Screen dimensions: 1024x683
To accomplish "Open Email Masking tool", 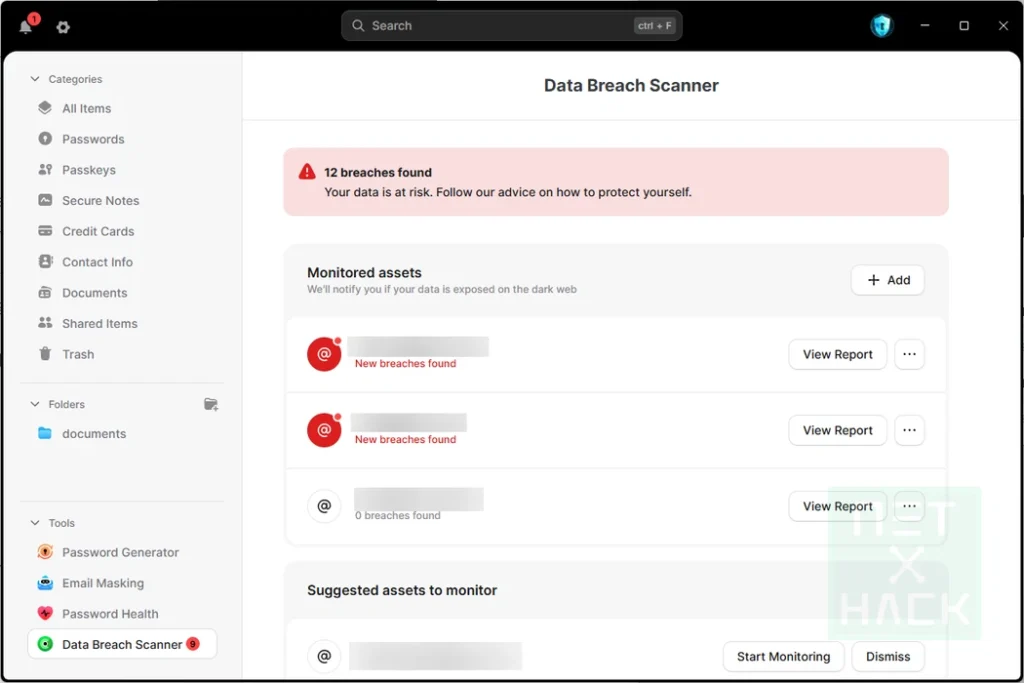I will (x=102, y=583).
